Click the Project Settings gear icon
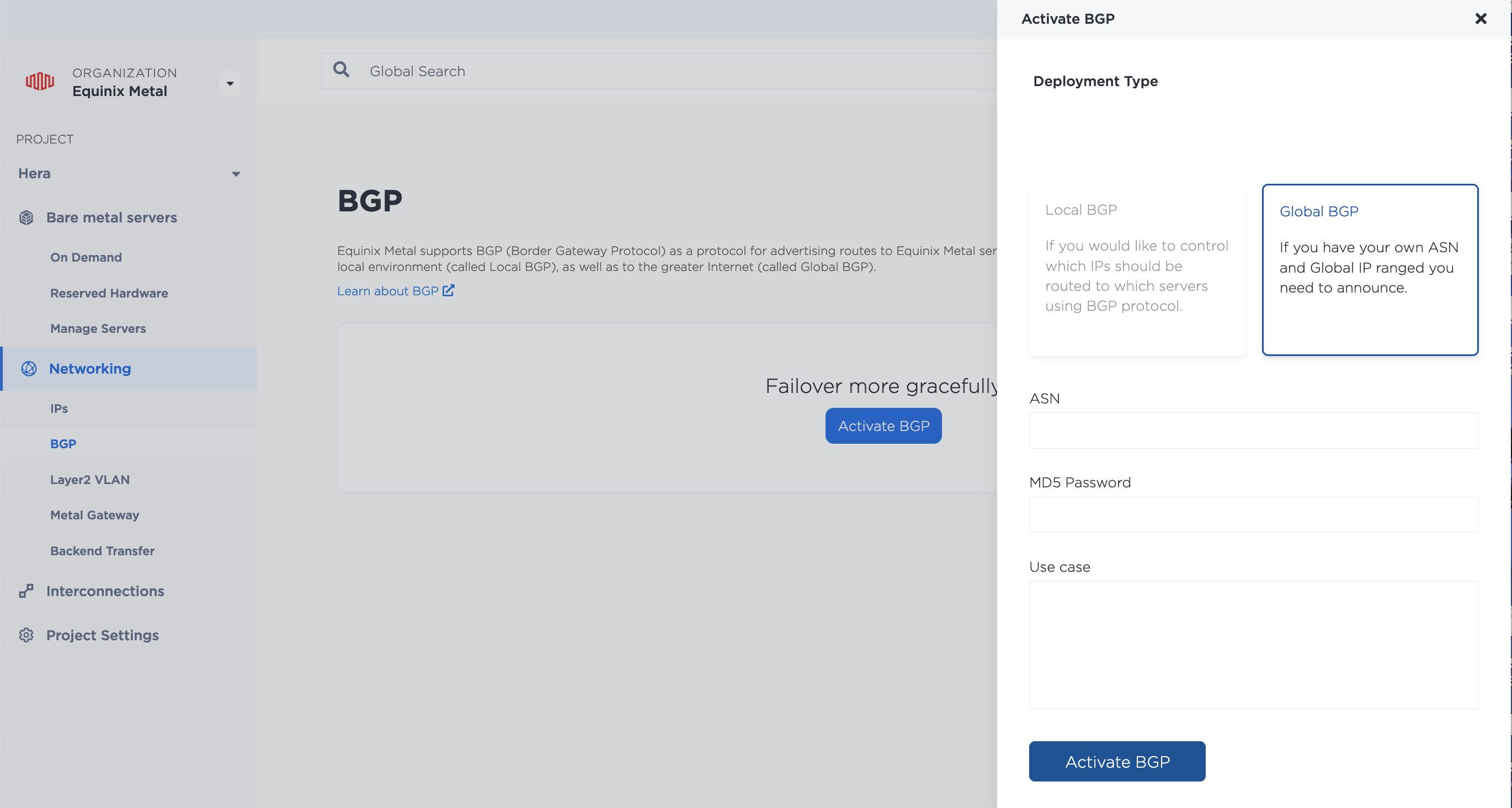The width and height of the screenshot is (1512, 808). coord(26,635)
